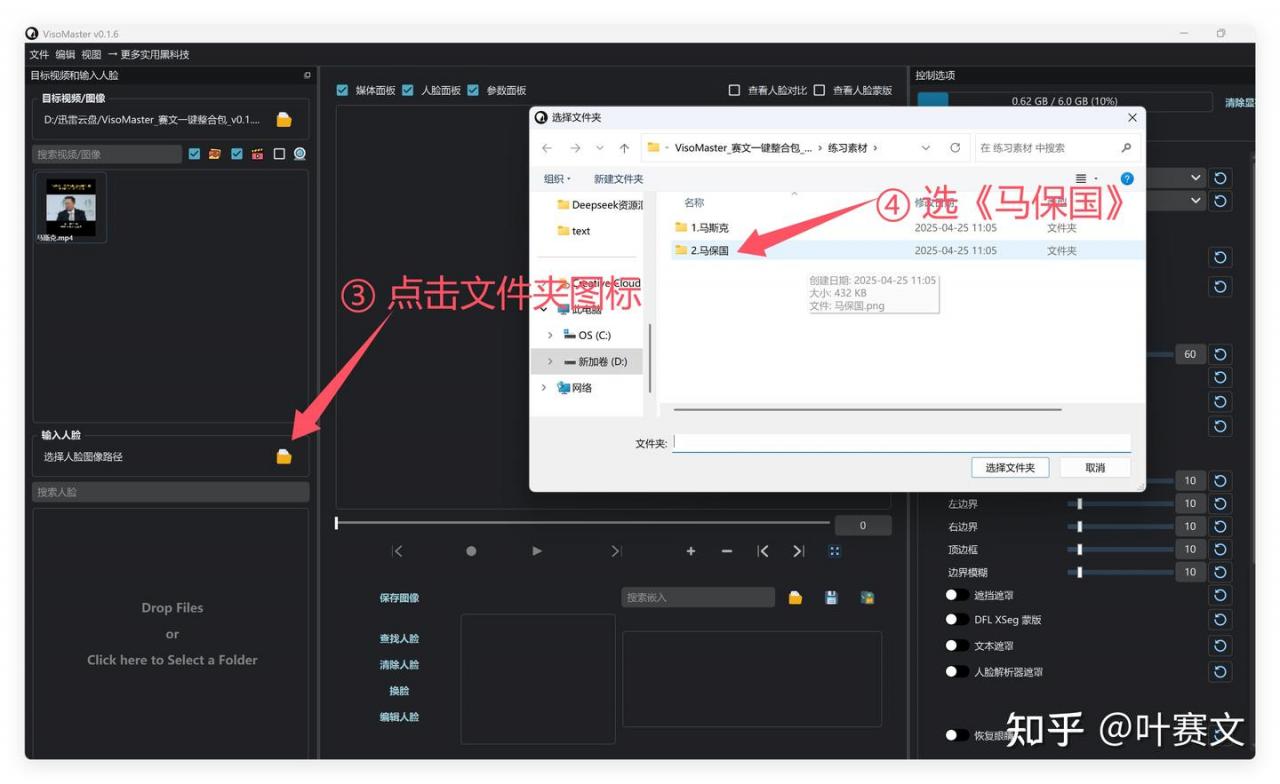1280x784 pixels.
Task: Click the 查找人脸 button
Action: coord(399,639)
